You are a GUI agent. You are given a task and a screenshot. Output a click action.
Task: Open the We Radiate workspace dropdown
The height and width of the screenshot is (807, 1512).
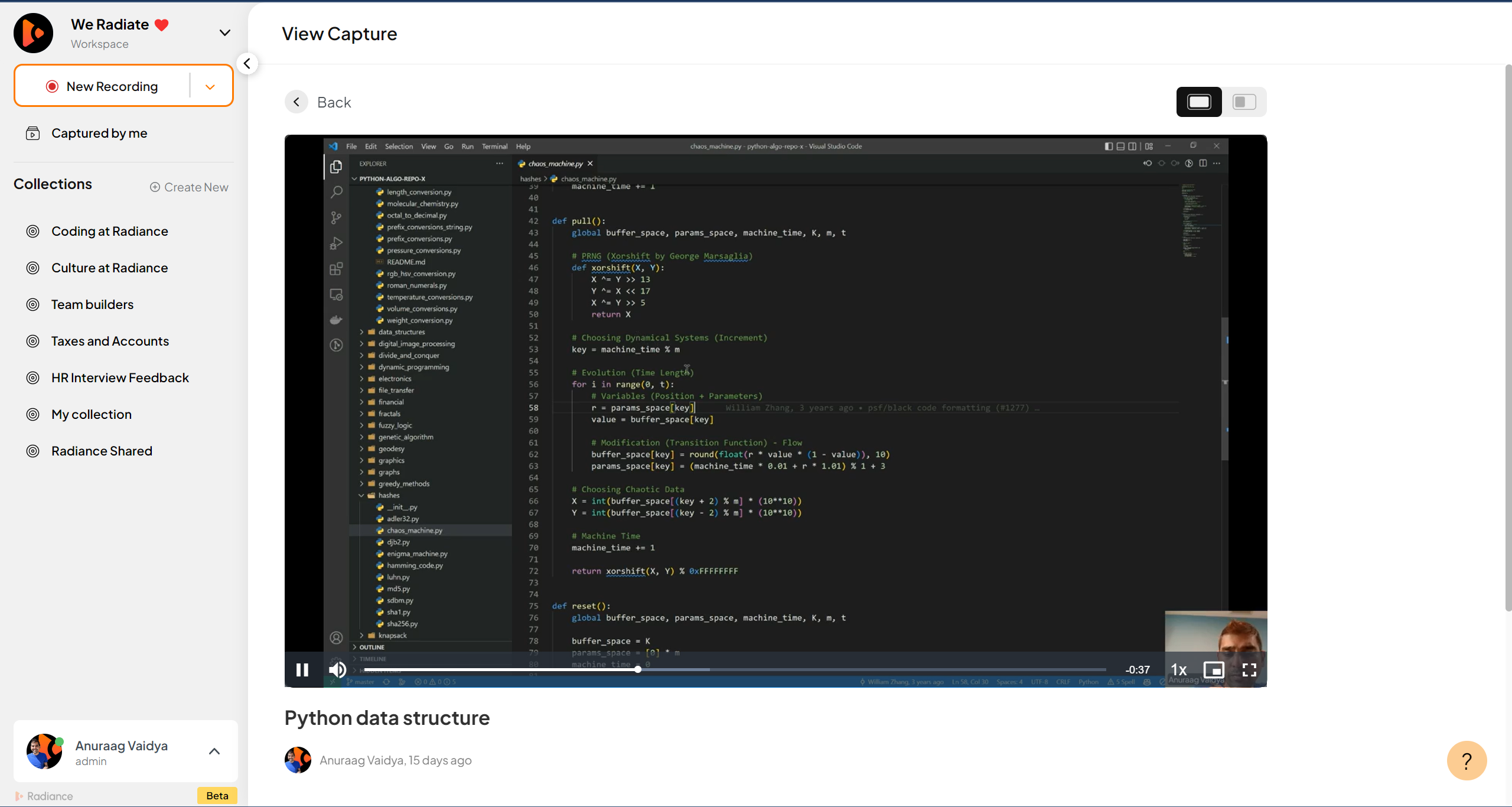coord(225,32)
